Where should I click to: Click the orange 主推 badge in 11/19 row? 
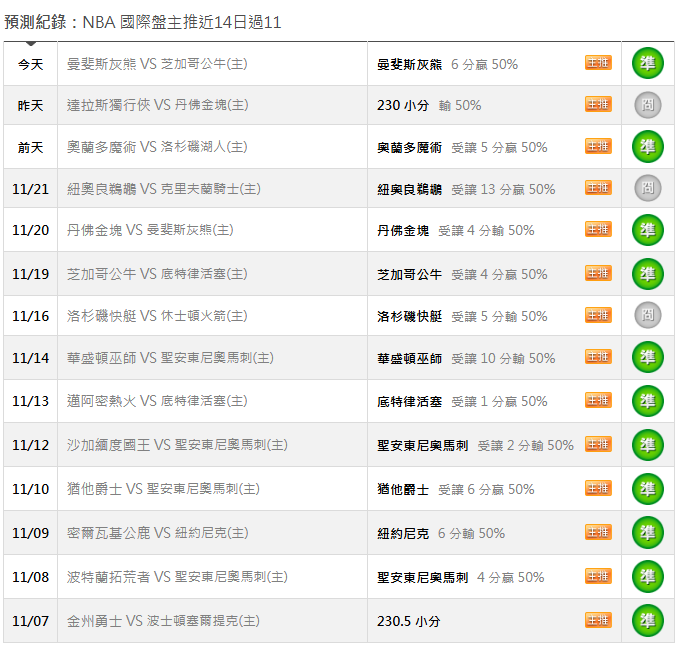pos(598,273)
